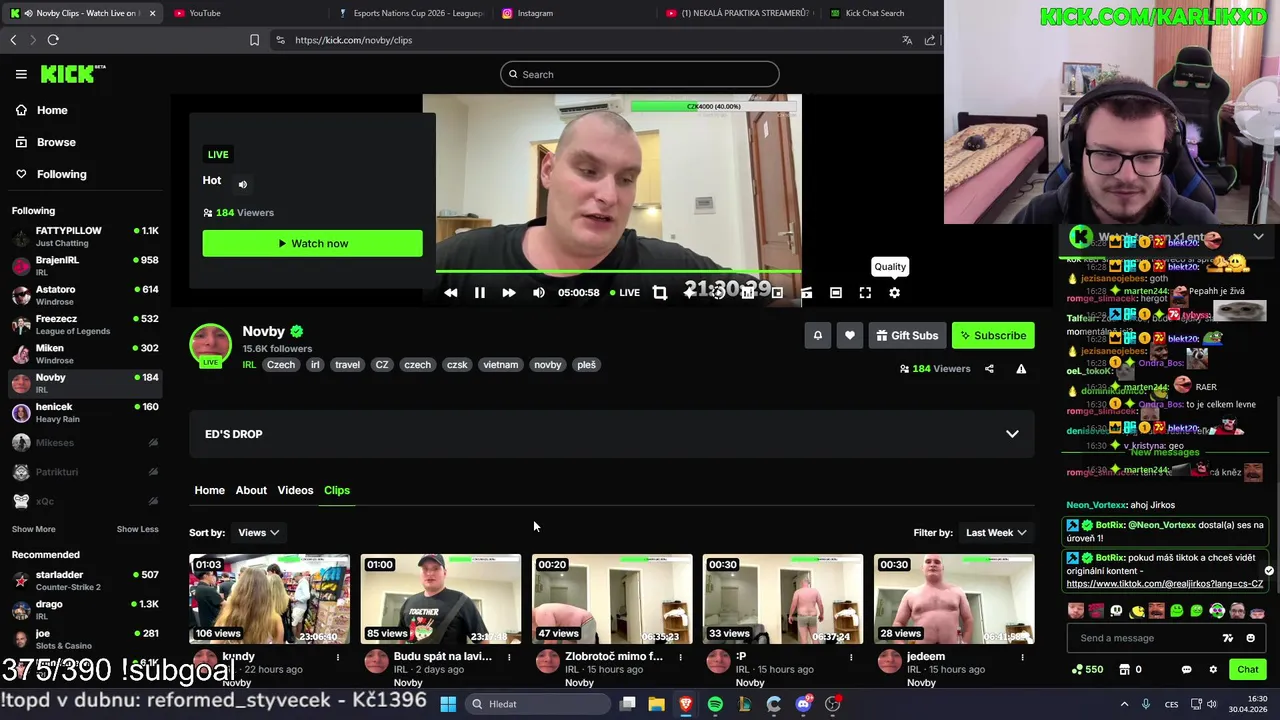Jump to LIVE in the player
Screen dimensions: 1280x720
pos(625,293)
